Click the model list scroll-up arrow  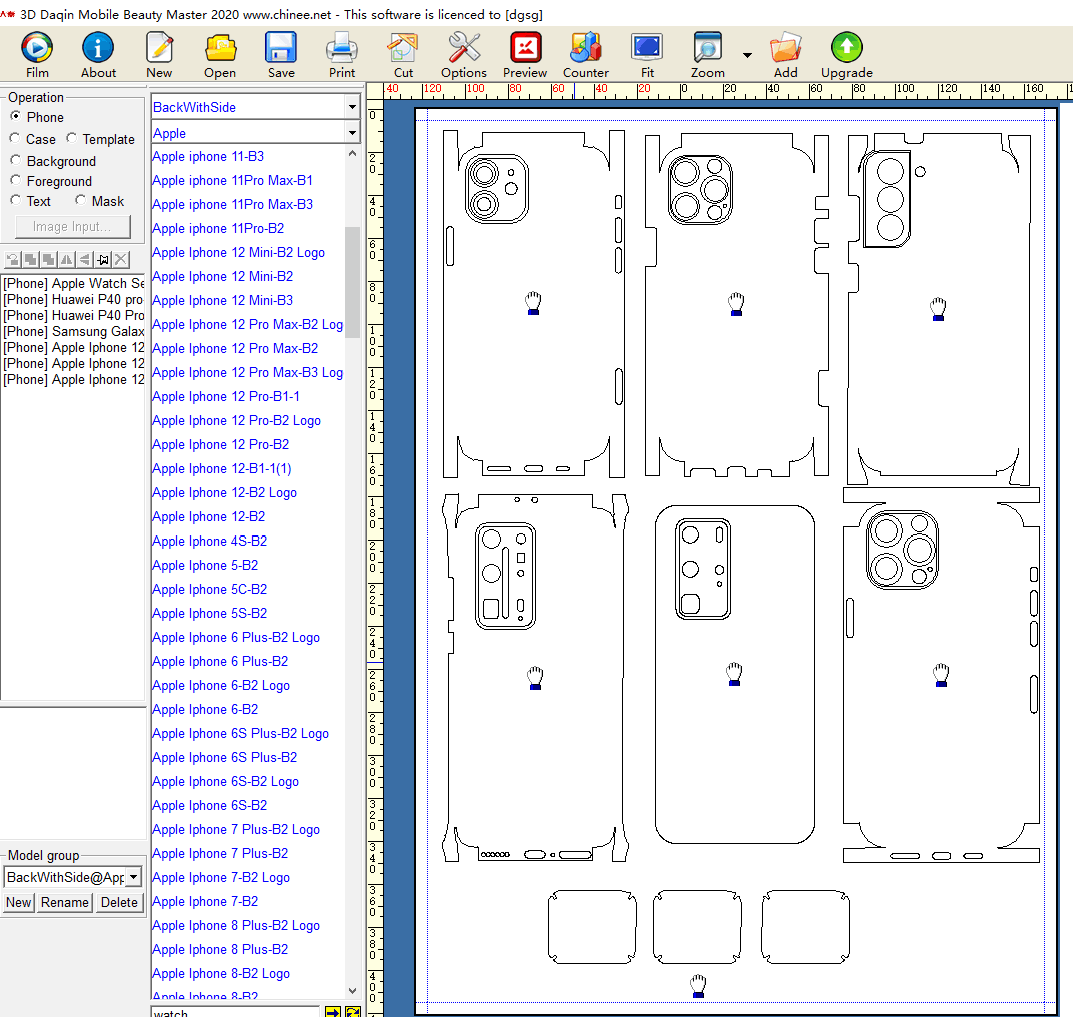point(352,153)
